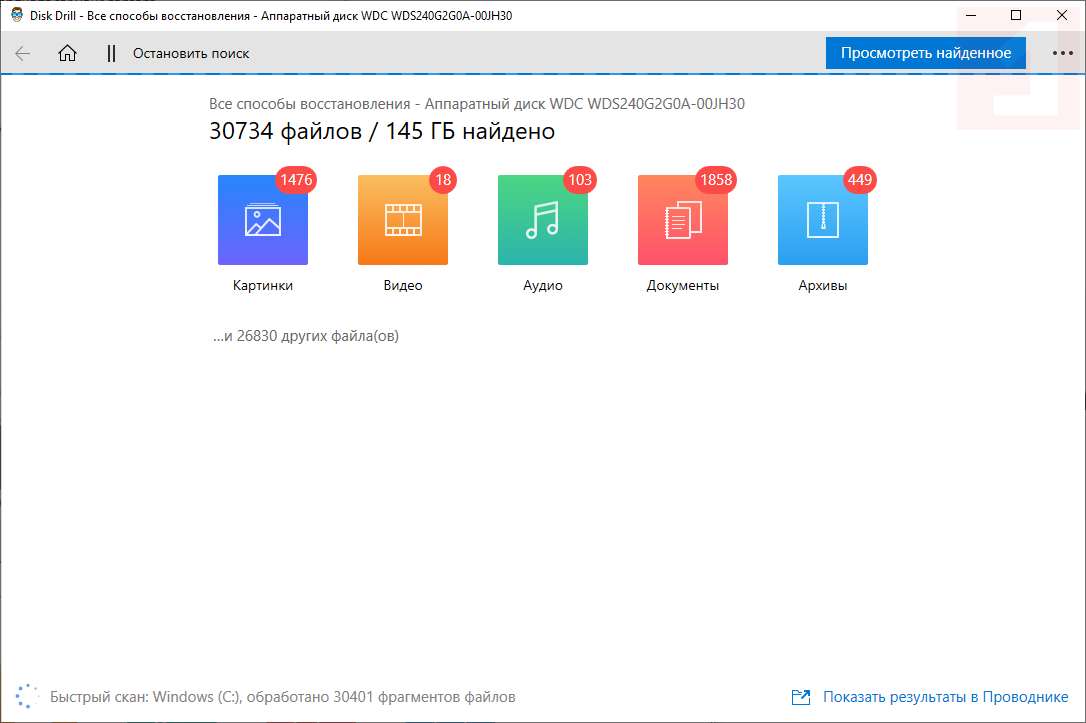1086x723 pixels.
Task: Click the 'Картинки' label
Action: 262,285
